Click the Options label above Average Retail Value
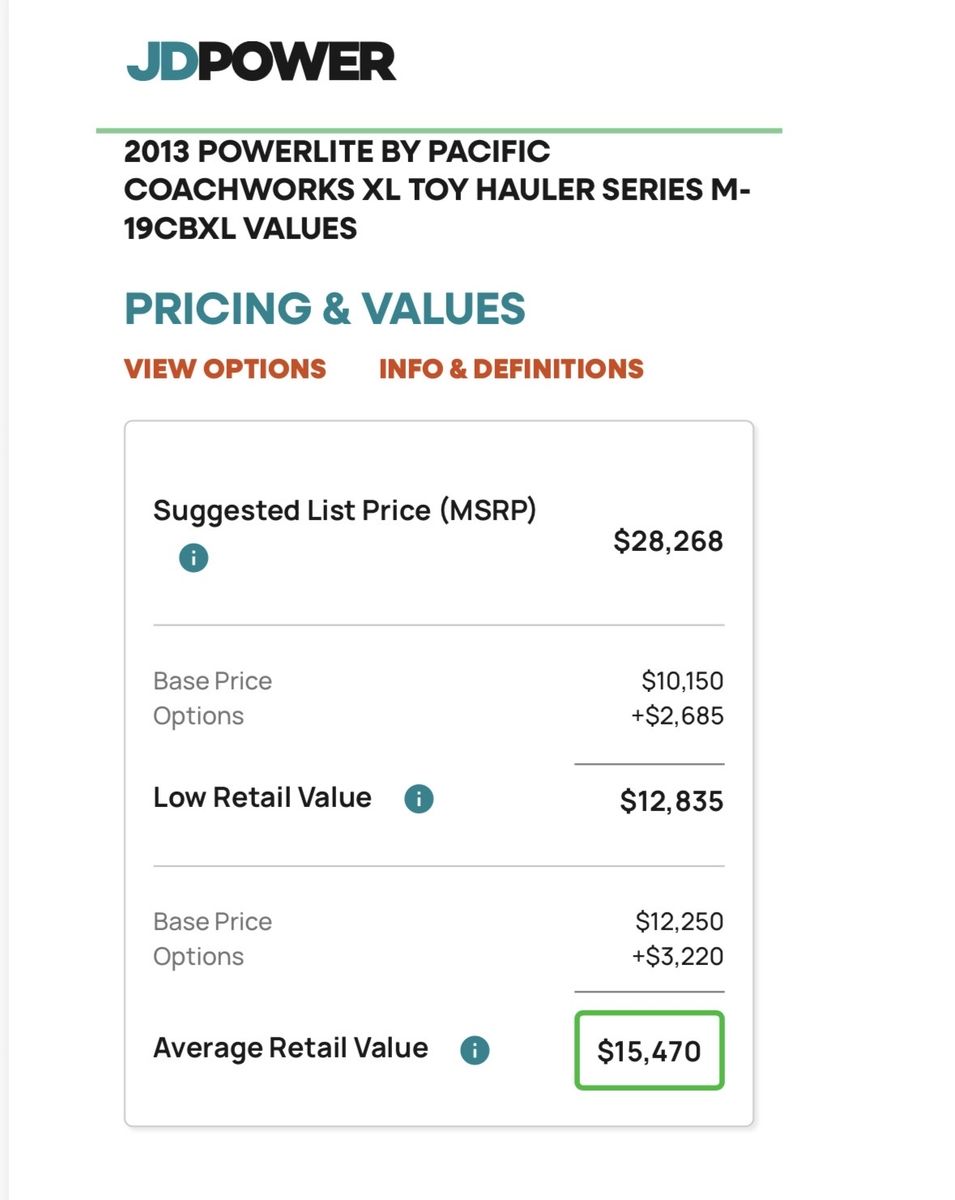Viewport: 955px width, 1200px height. pyautogui.click(x=198, y=956)
